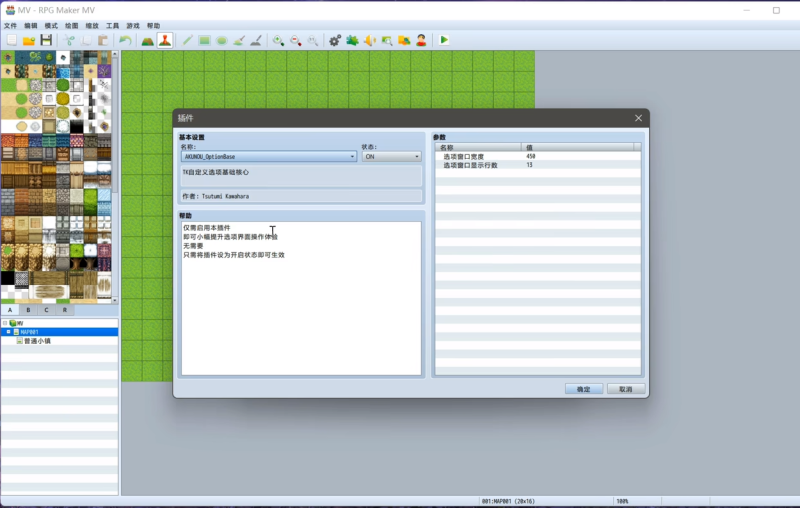Switch to Map mode icon

pos(147,40)
